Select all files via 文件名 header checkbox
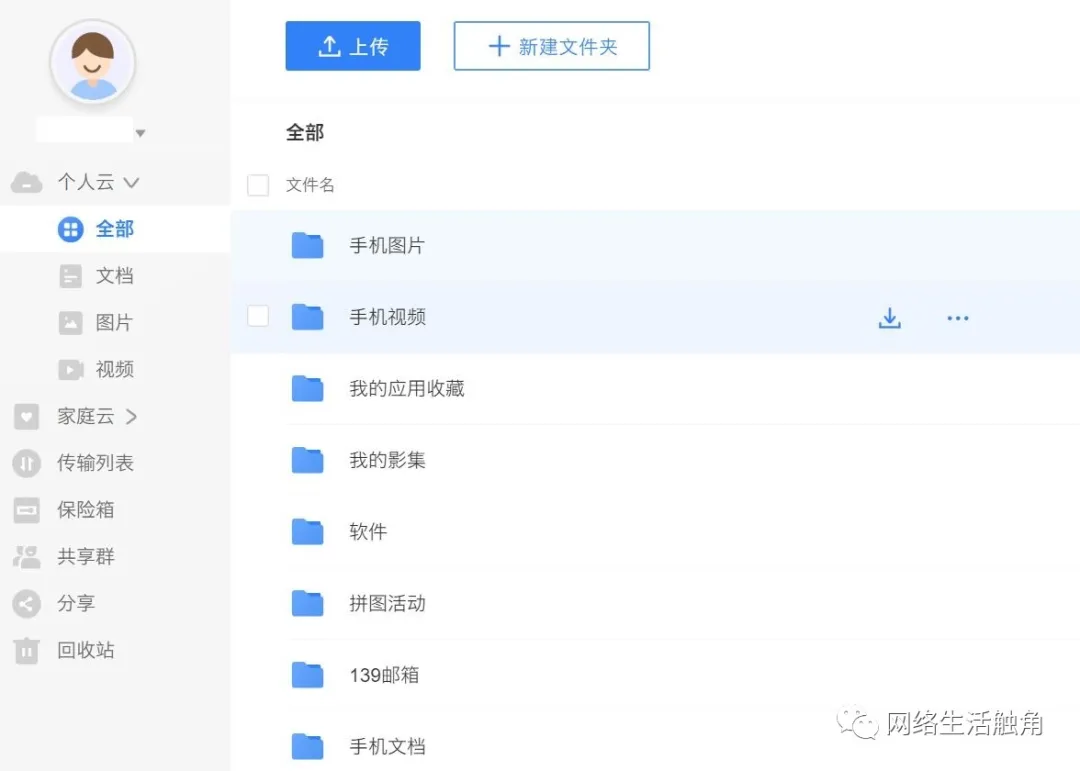This screenshot has height=771, width=1080. pos(258,185)
